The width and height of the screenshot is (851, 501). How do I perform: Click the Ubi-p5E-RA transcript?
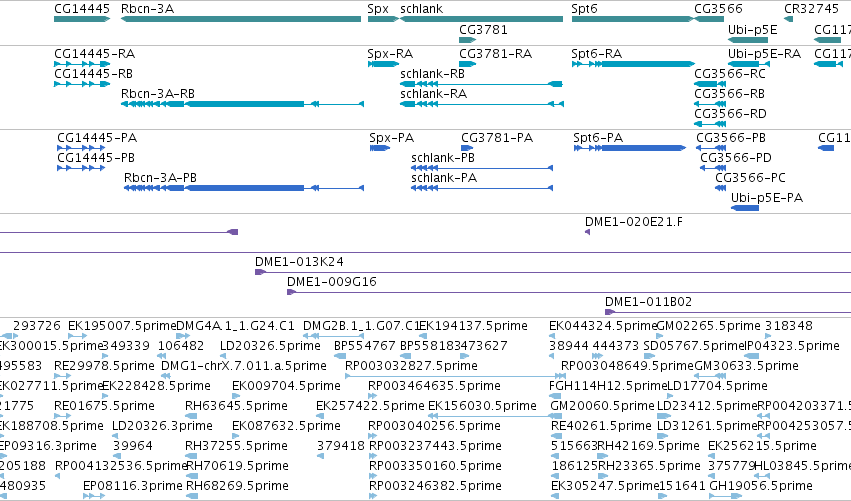pyautogui.click(x=748, y=64)
